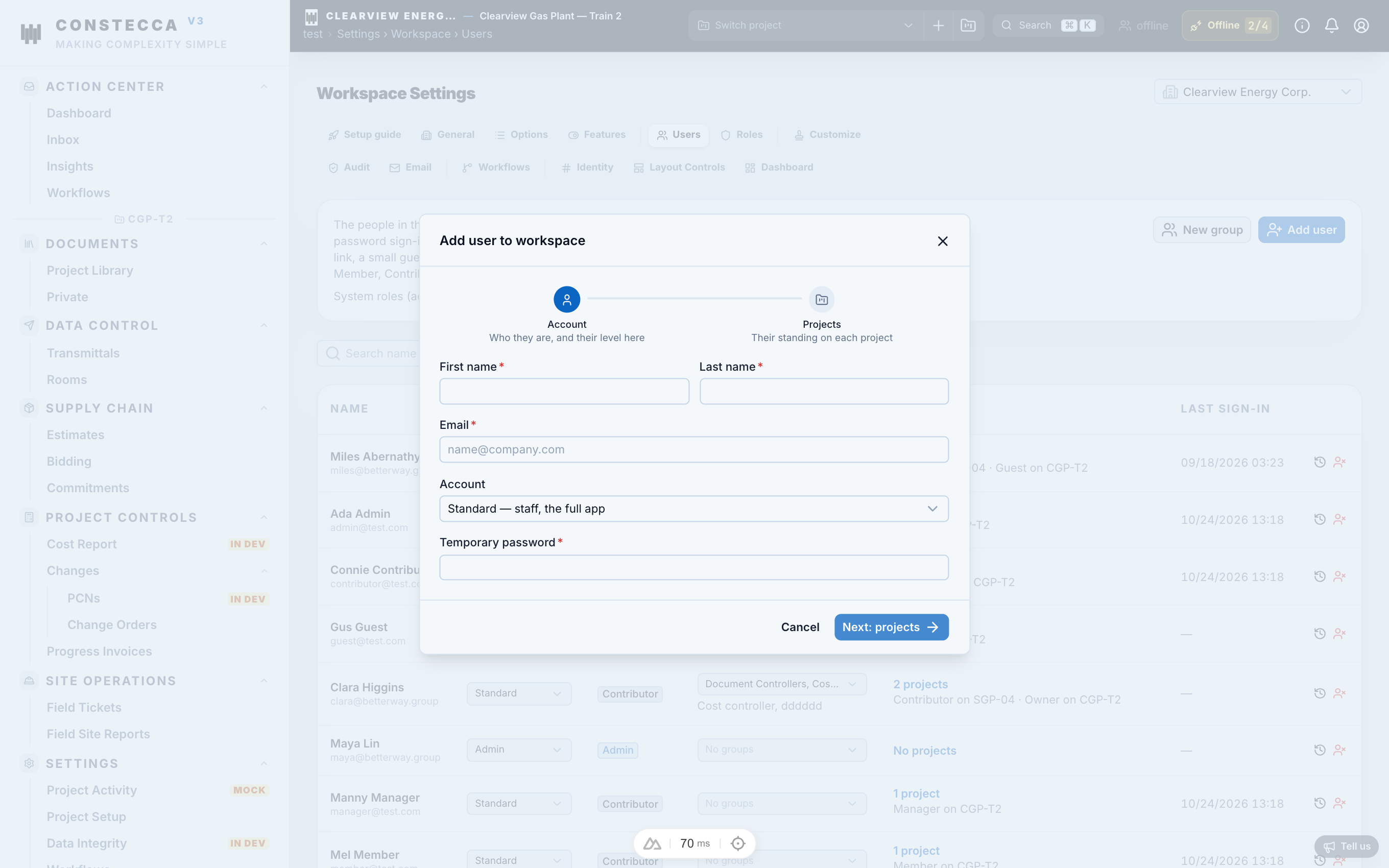Open the Clearview Energy Corp. workspace selector

[1258, 92]
